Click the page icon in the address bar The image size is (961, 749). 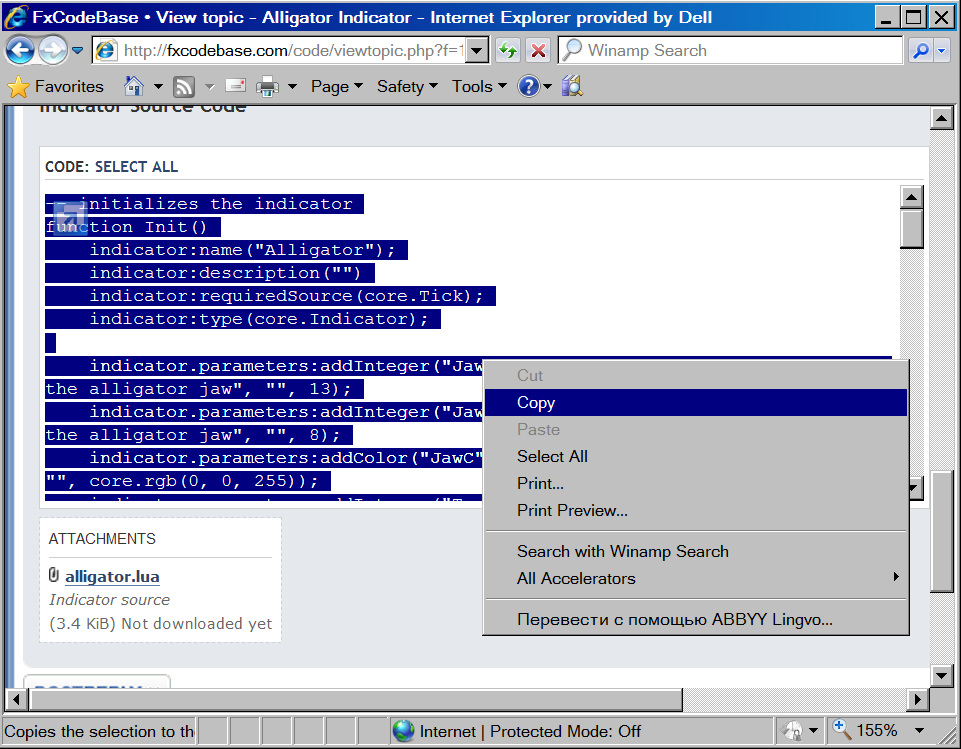[106, 50]
